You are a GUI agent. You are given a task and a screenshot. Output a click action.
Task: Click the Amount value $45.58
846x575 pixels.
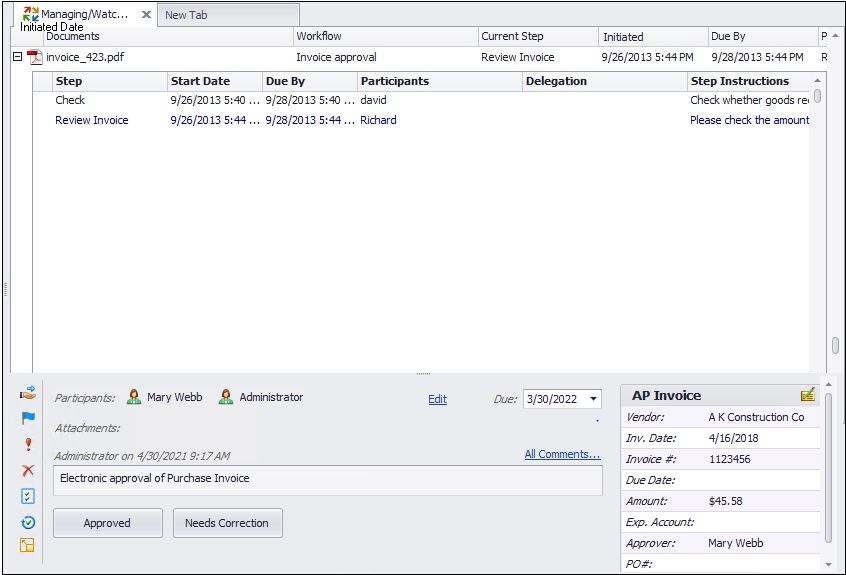click(725, 501)
